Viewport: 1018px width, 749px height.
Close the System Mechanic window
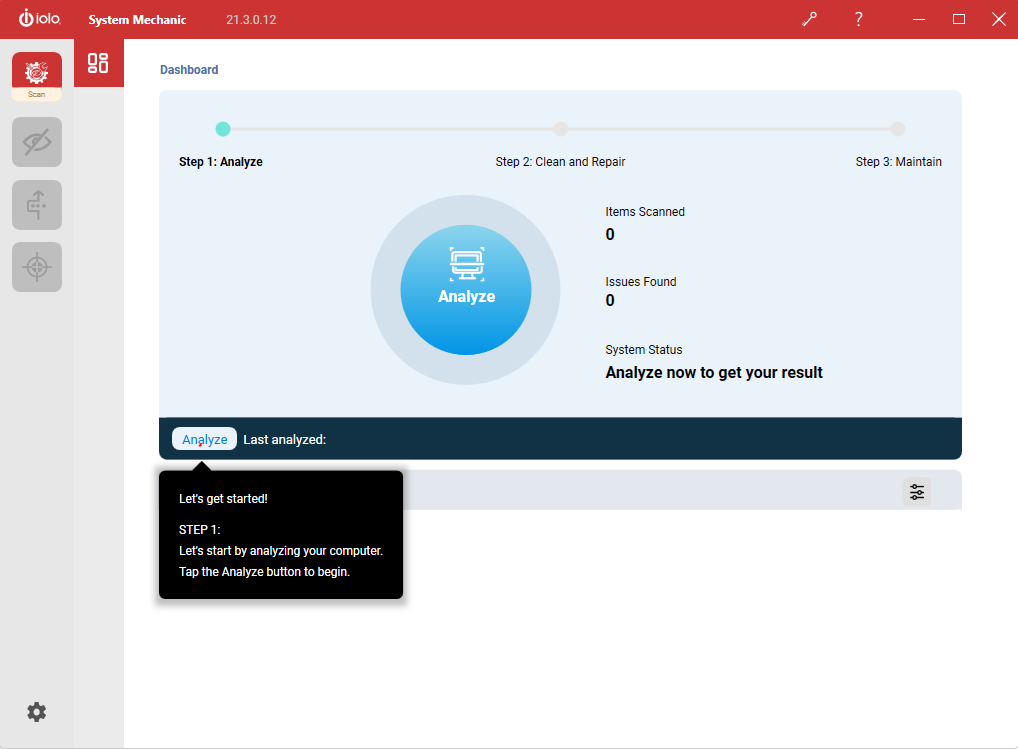pyautogui.click(x=999, y=19)
